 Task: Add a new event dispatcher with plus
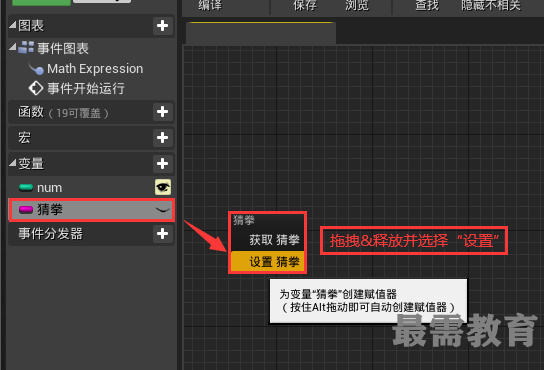(x=162, y=234)
